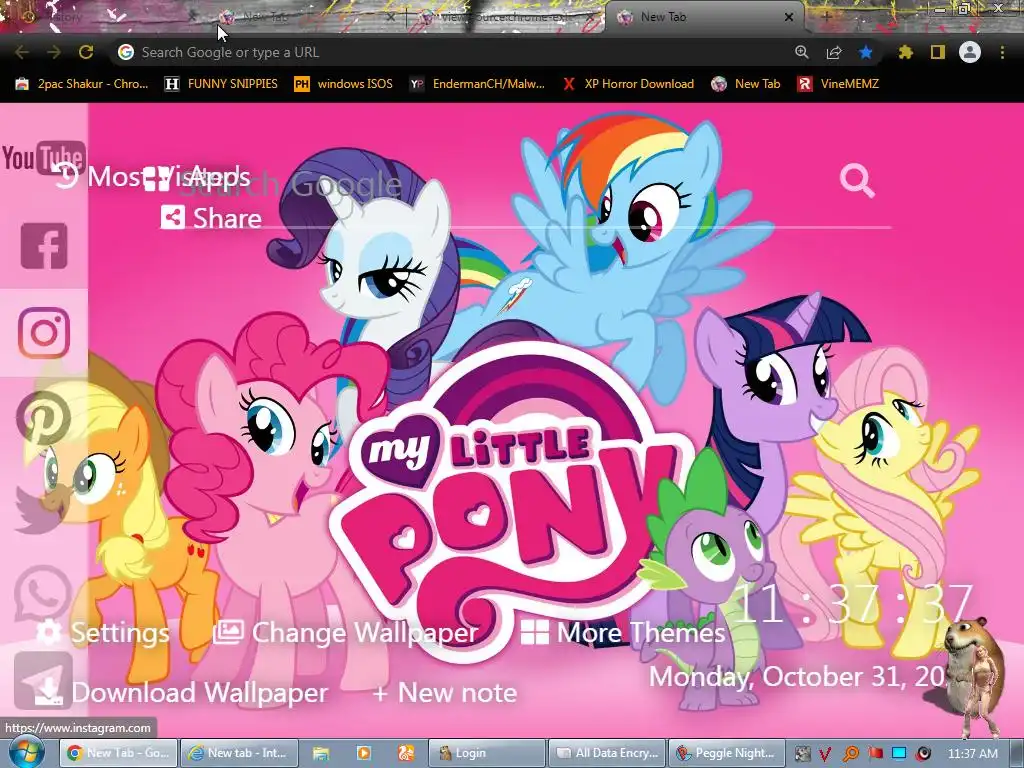Screen dimensions: 1024x768
Task: Close the active New Tab tab
Action: click(x=789, y=17)
